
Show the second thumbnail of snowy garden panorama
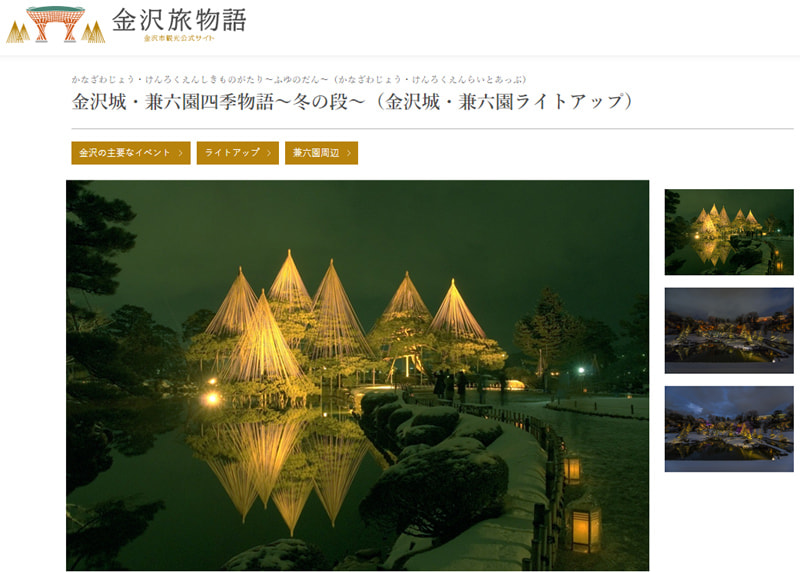(x=729, y=331)
